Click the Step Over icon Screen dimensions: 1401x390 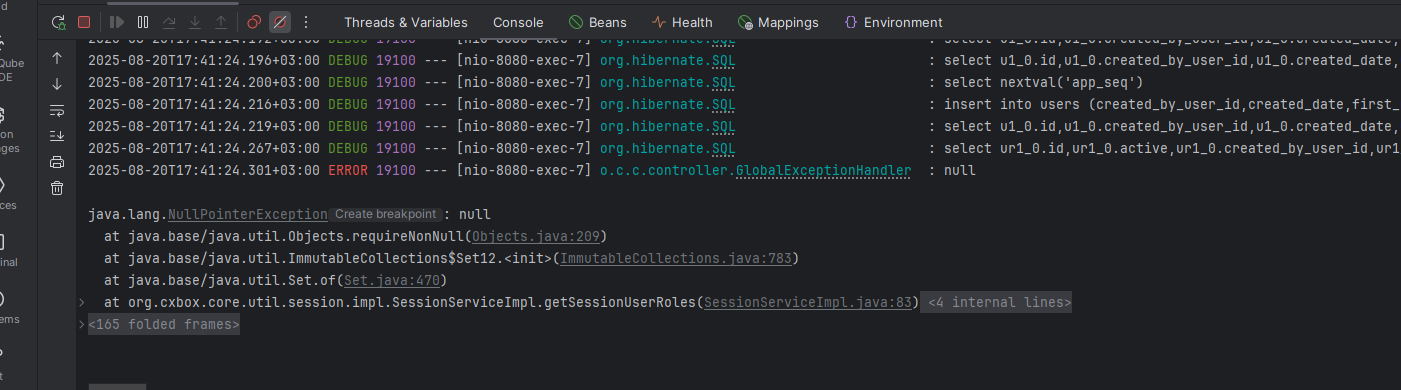click(169, 21)
